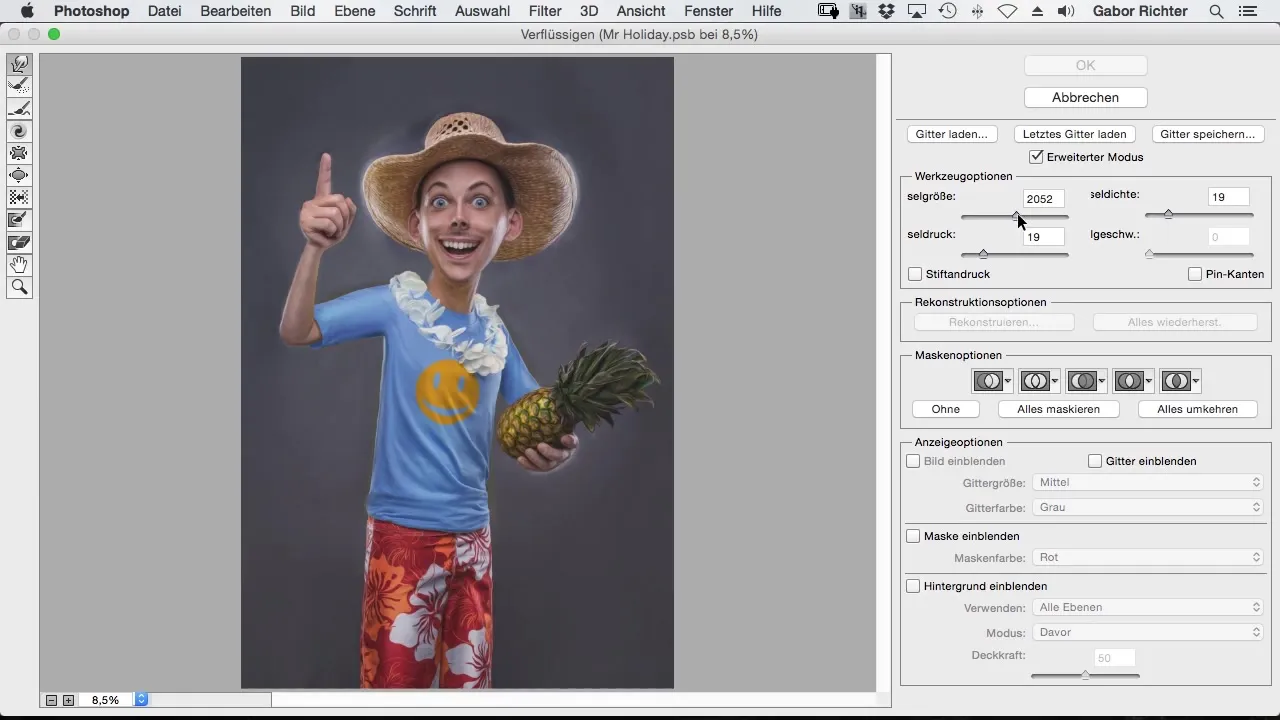
Task: Open the Verwenden dropdown showing Alle Ebenen
Action: (1148, 607)
